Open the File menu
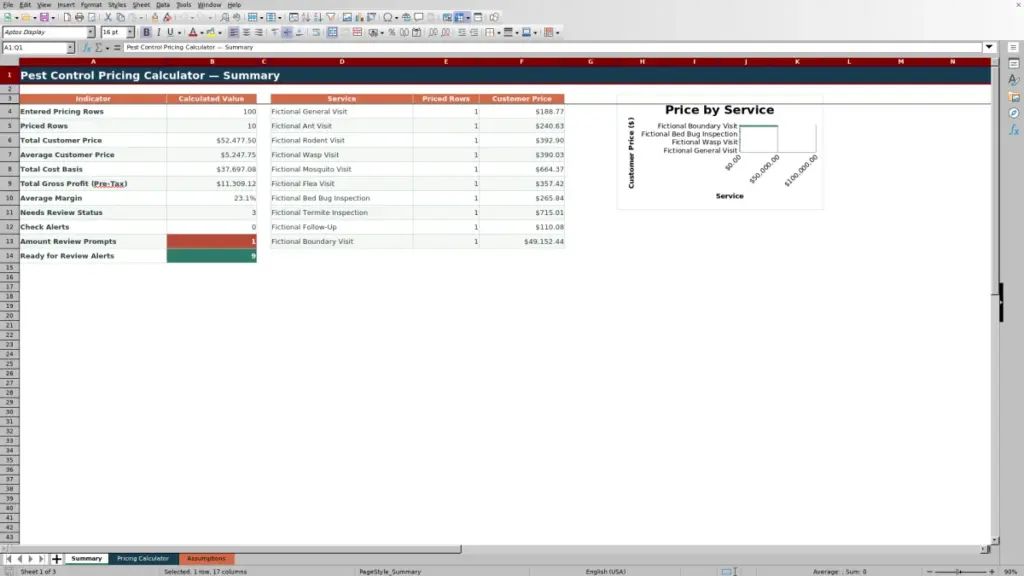Screen dimensions: 1024x576 pyautogui.click(x=8, y=5)
